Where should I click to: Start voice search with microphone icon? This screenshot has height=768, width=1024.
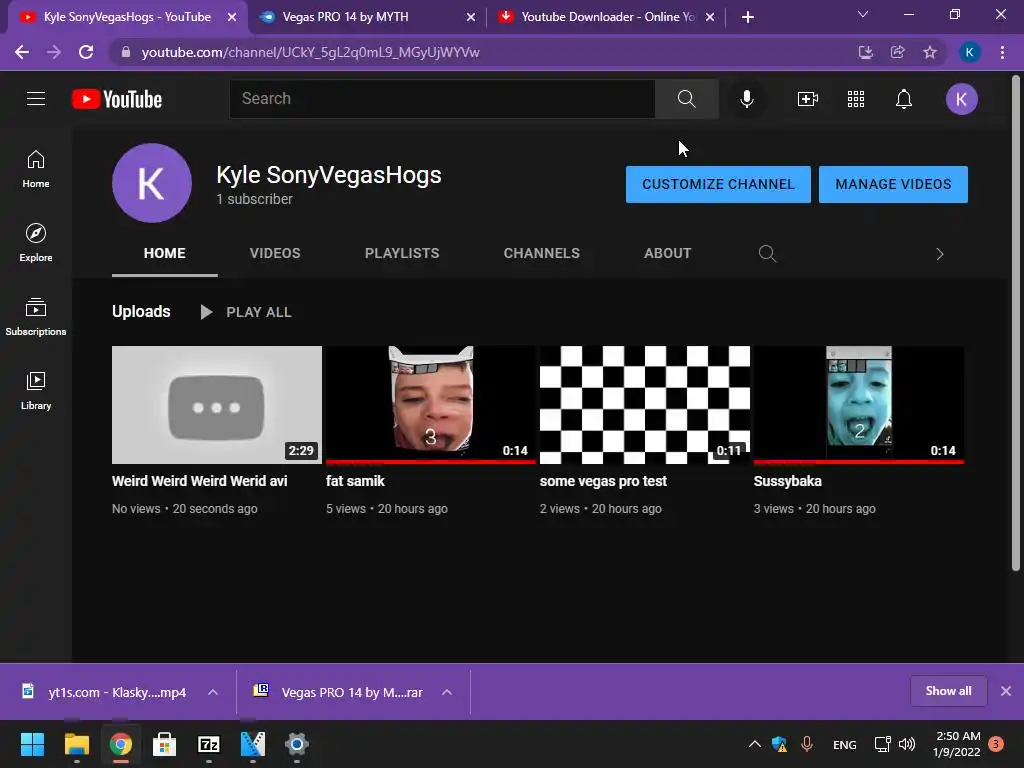[x=746, y=99]
